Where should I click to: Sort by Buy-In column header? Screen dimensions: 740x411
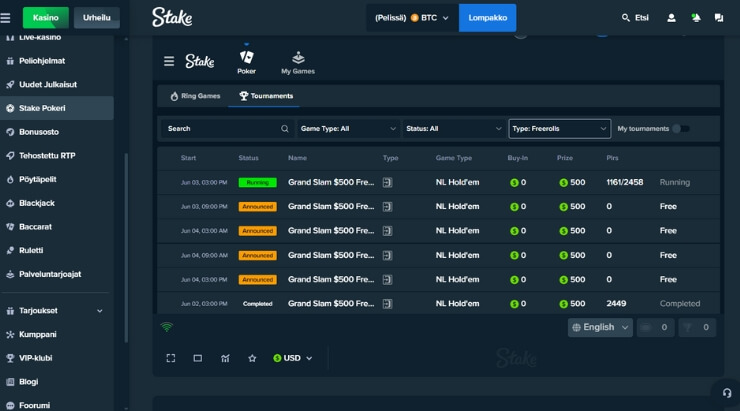518,158
